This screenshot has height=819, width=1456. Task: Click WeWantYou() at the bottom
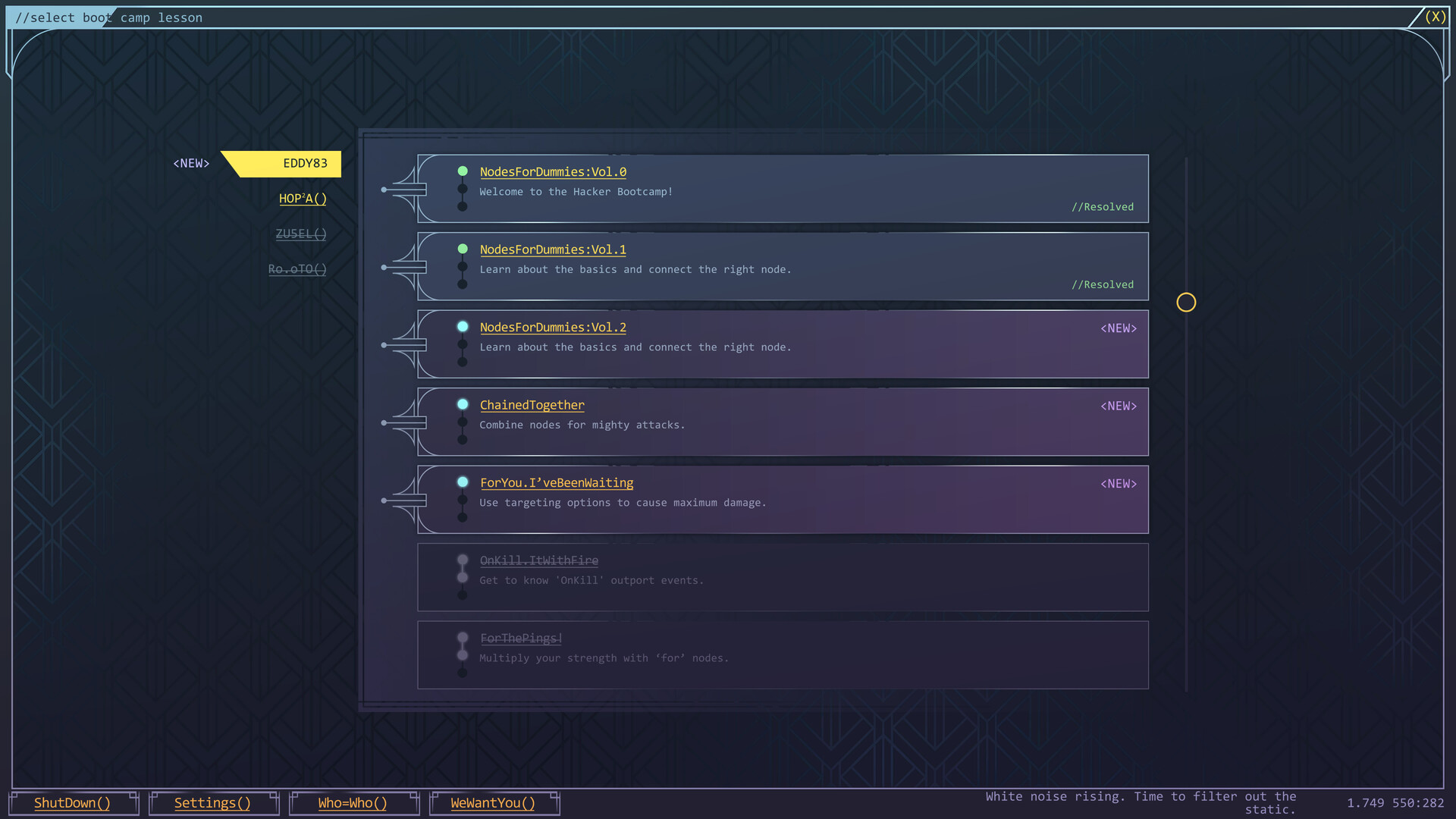click(493, 802)
